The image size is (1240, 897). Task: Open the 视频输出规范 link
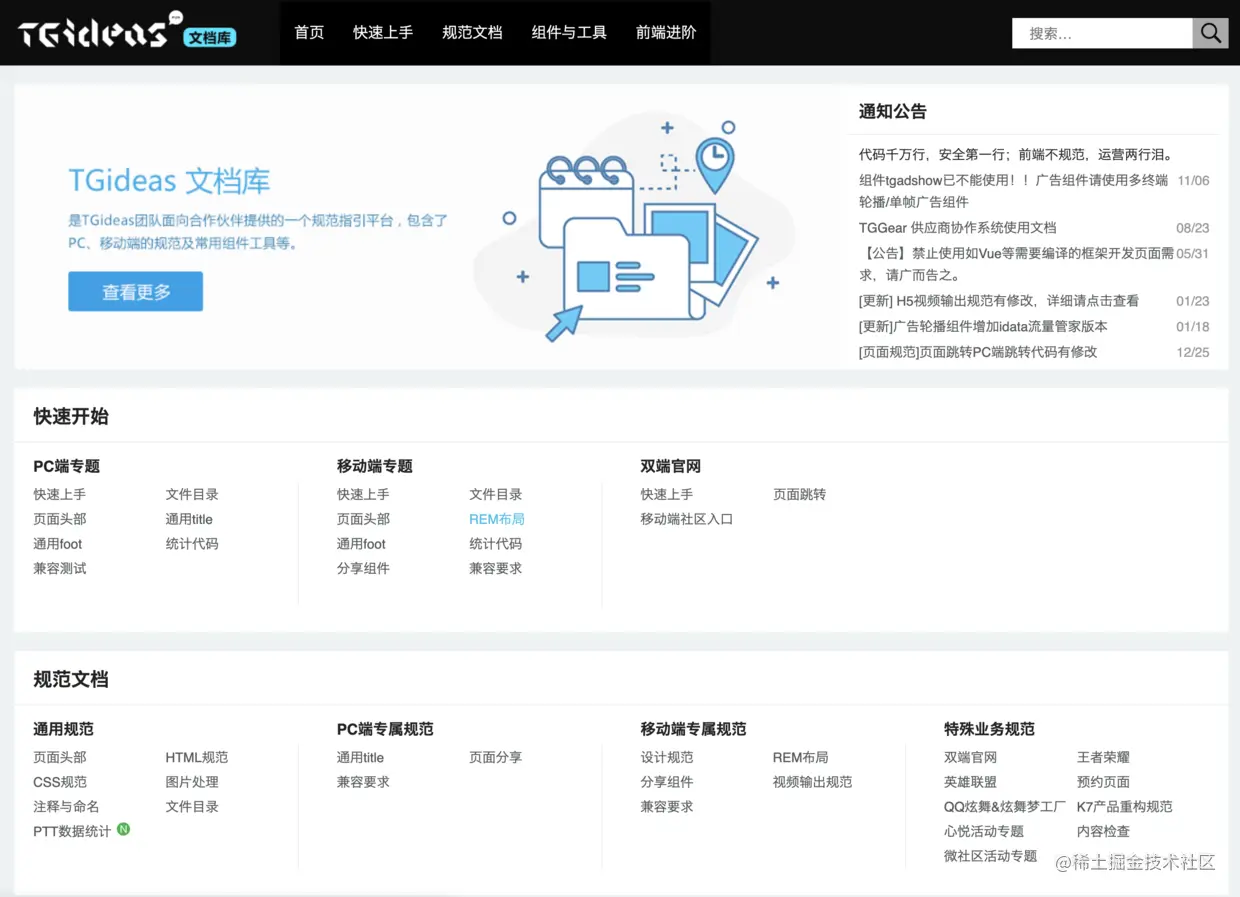pyautogui.click(x=812, y=782)
